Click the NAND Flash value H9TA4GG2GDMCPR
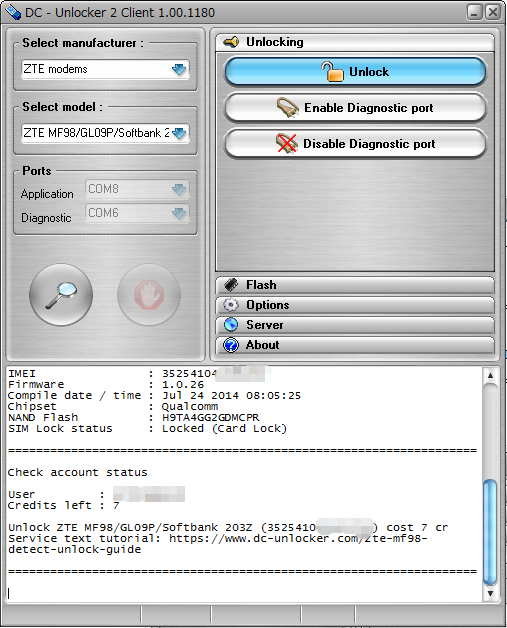The image size is (507, 628). (211, 417)
